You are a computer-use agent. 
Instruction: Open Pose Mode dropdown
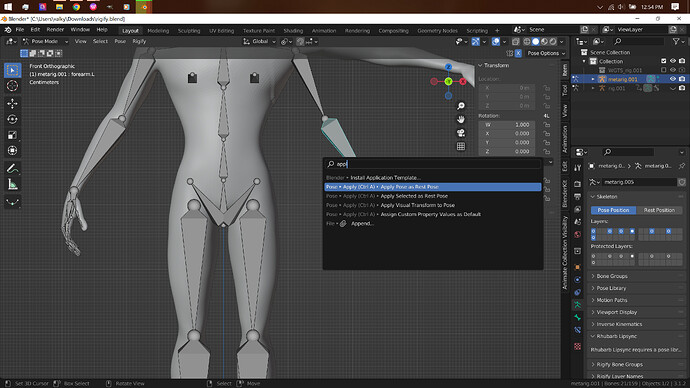(x=45, y=41)
